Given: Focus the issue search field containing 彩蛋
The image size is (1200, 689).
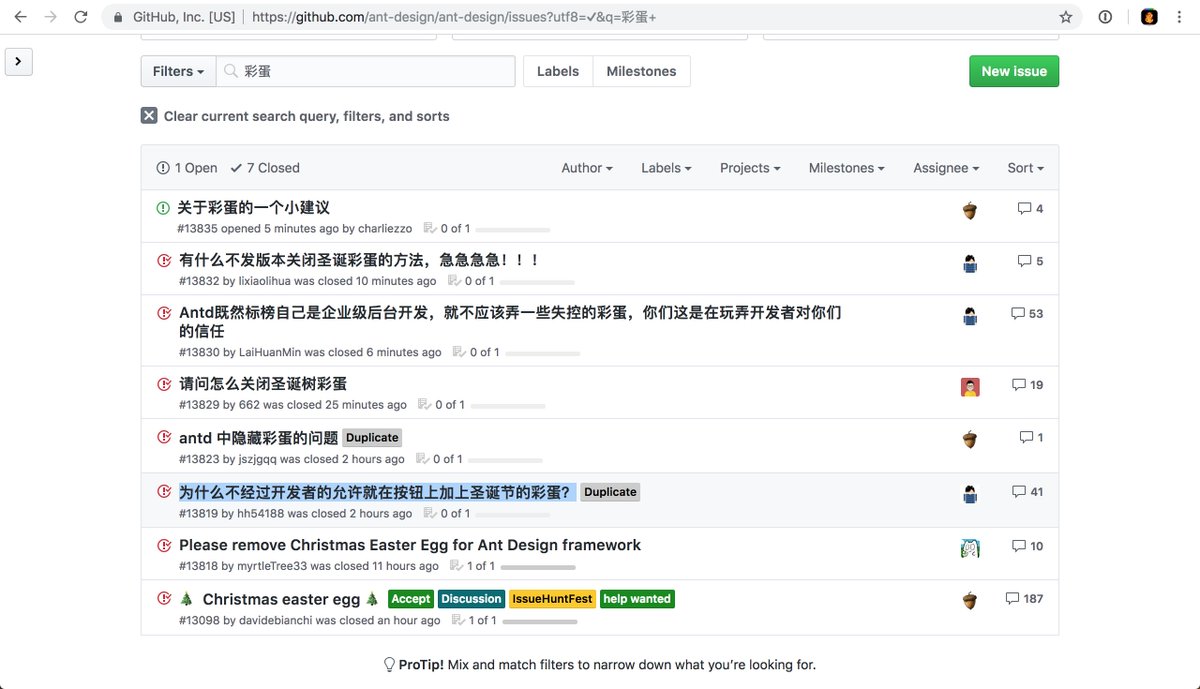Looking at the screenshot, I should 366,71.
